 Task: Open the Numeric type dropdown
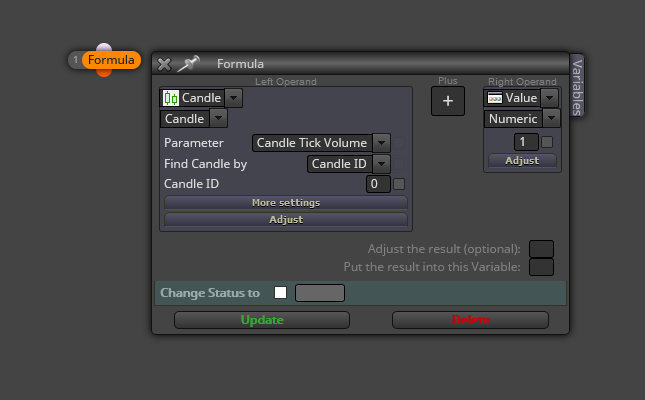click(551, 119)
